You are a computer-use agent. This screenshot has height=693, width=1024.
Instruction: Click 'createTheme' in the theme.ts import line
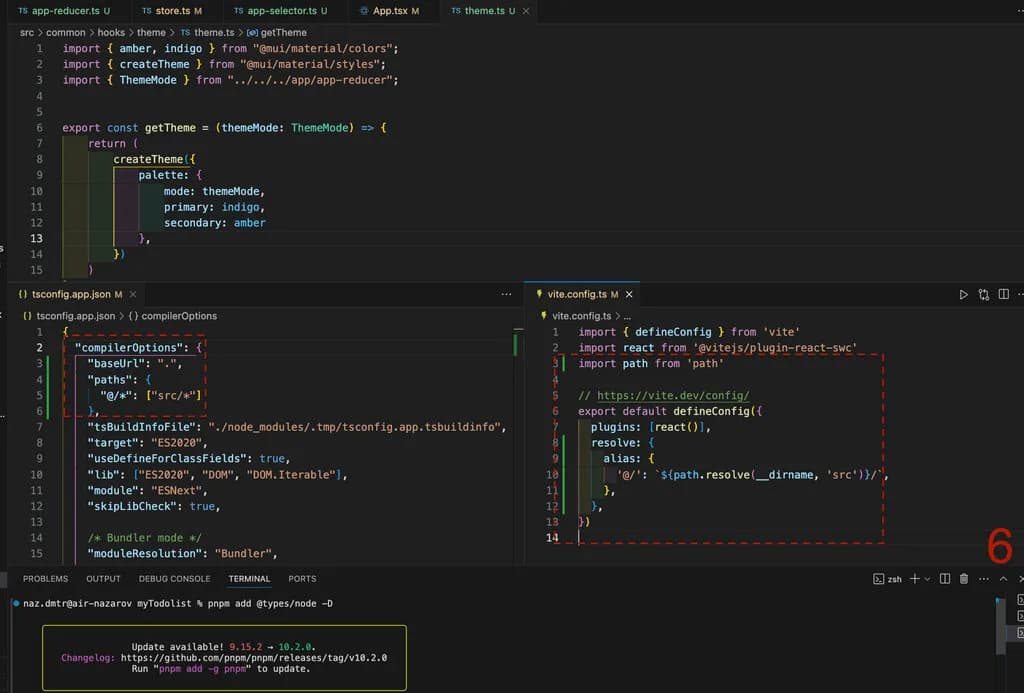(x=154, y=65)
